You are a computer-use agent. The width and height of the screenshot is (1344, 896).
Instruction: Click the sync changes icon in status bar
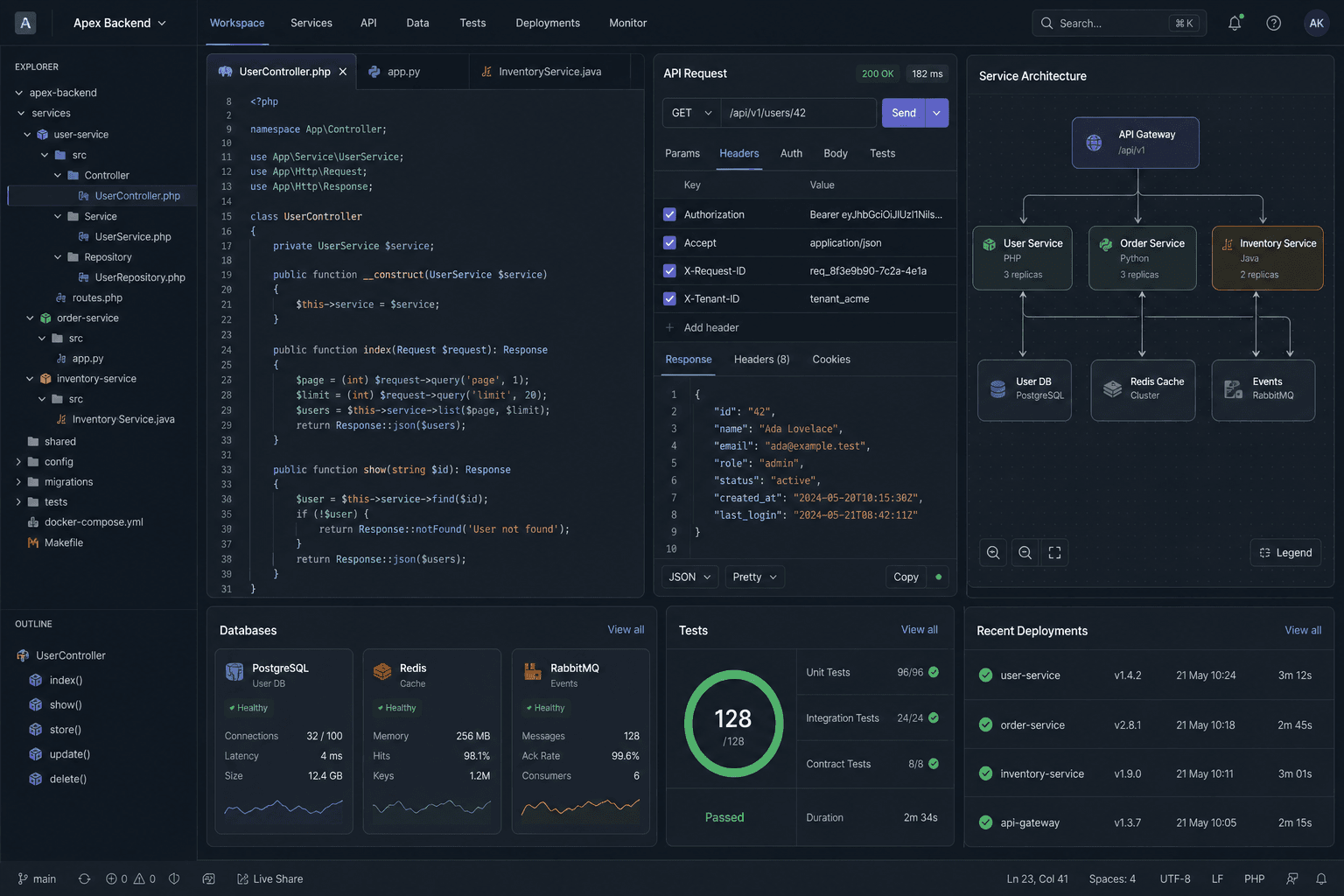coord(84,878)
